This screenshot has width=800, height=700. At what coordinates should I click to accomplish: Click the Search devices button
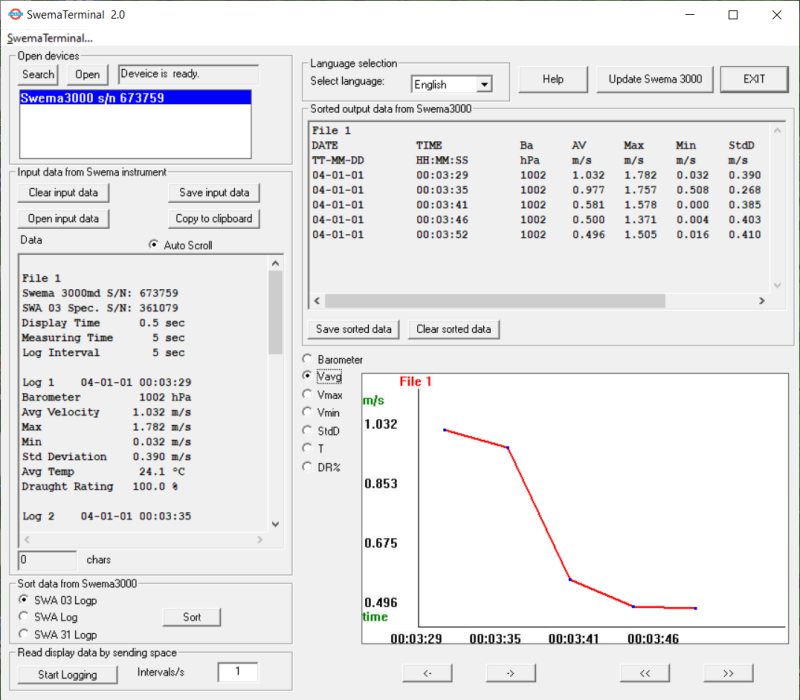click(38, 74)
